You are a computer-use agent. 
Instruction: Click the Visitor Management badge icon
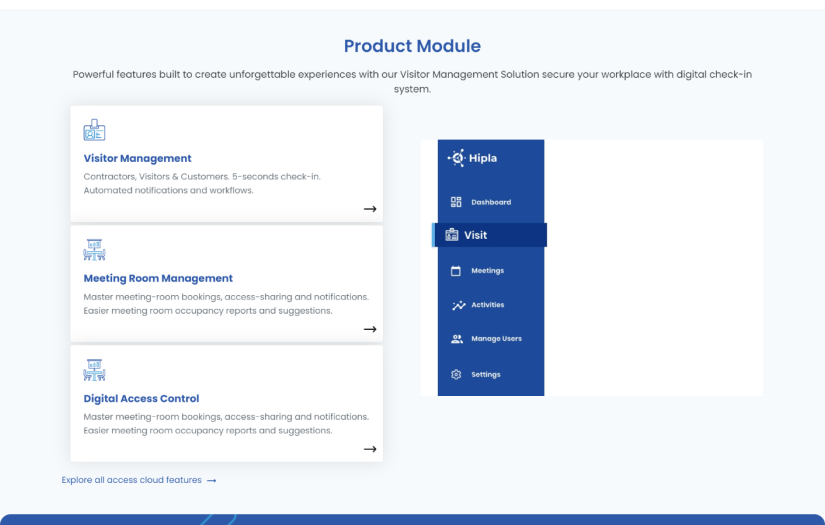point(94,130)
